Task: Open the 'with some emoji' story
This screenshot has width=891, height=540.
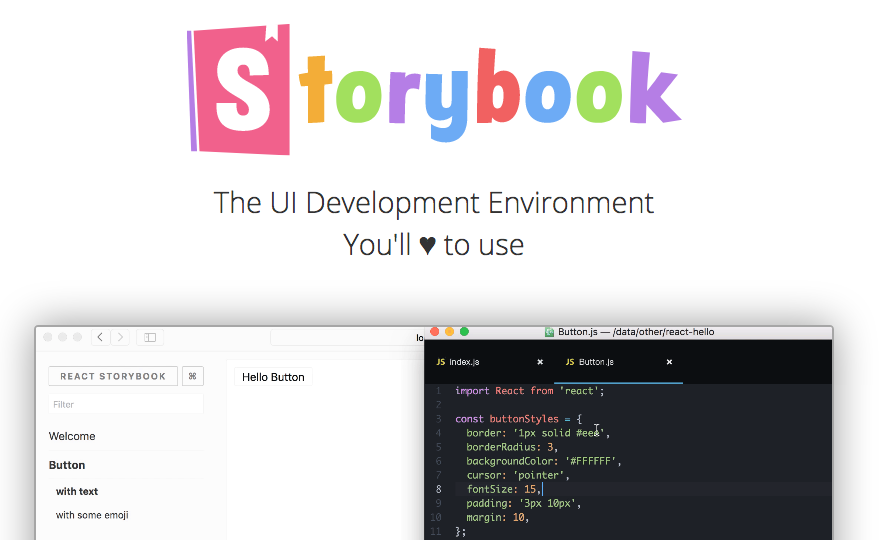Action: (92, 515)
